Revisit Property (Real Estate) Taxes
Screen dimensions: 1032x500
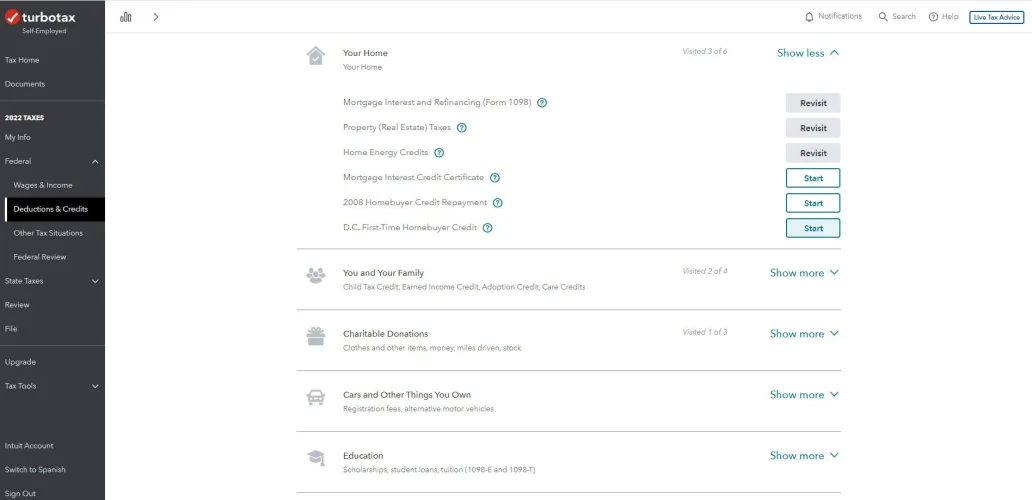[x=813, y=128]
